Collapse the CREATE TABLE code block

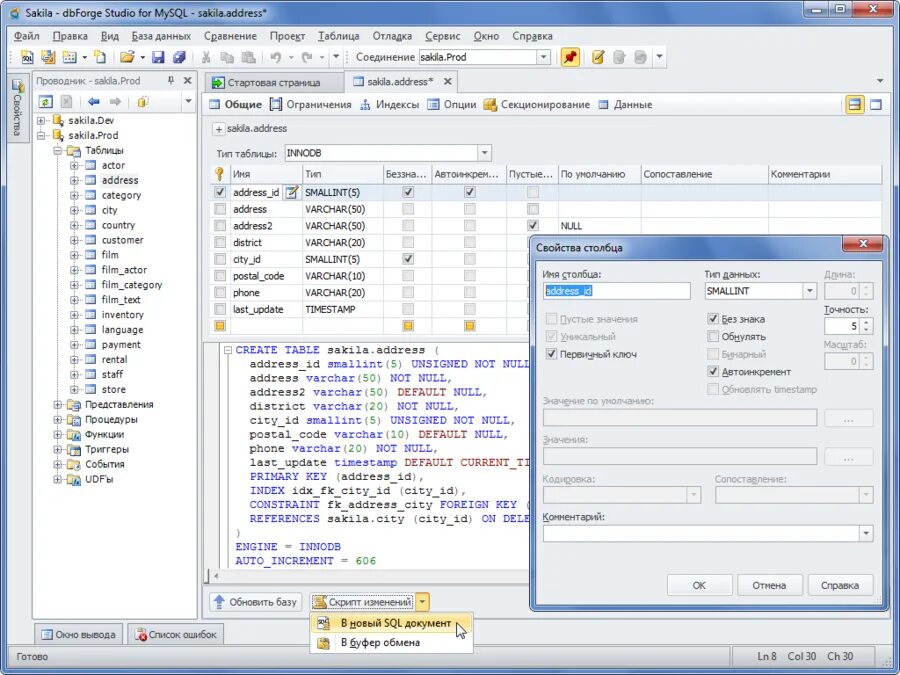[x=228, y=350]
